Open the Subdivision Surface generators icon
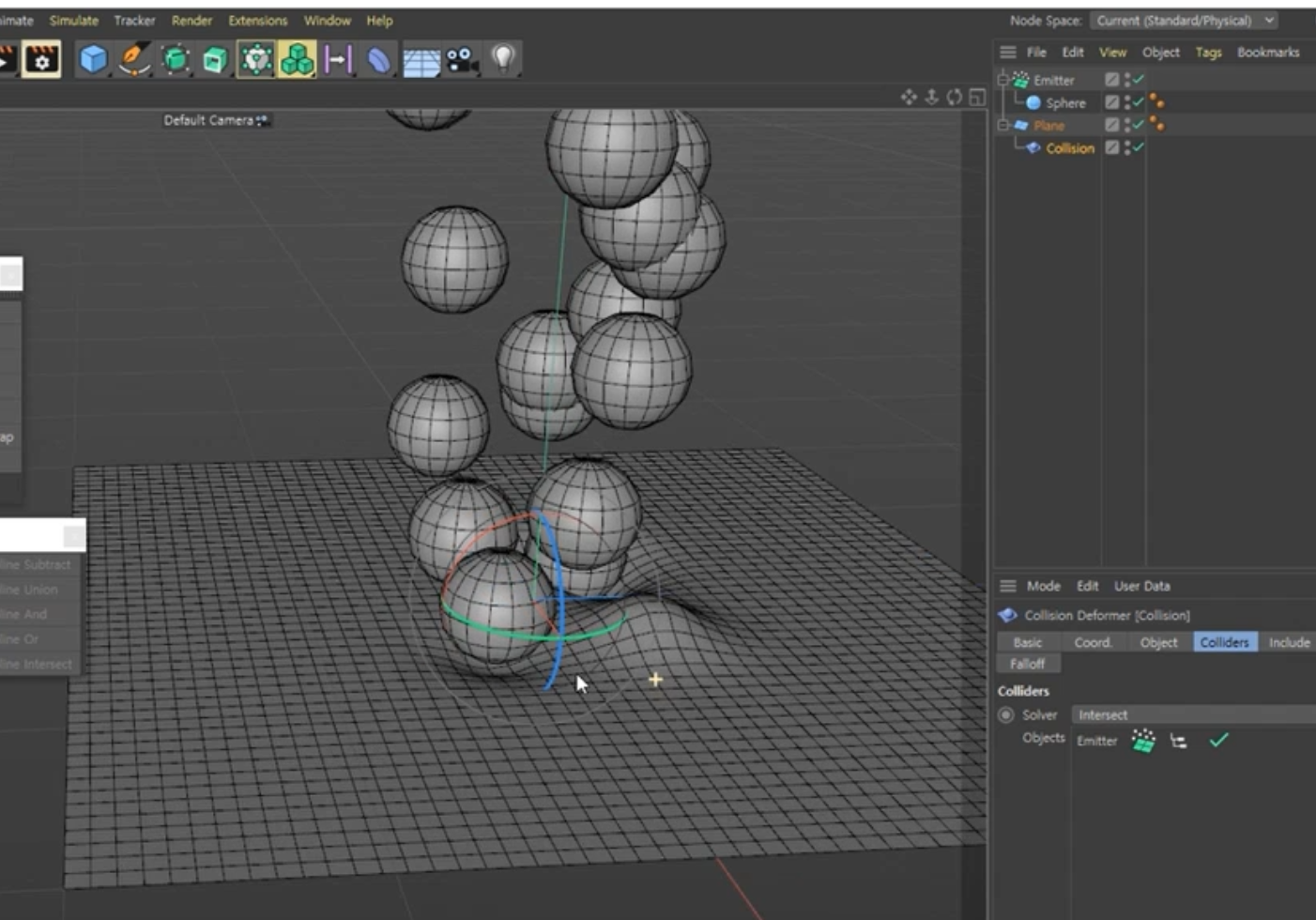The height and width of the screenshot is (920, 1316). click(176, 60)
